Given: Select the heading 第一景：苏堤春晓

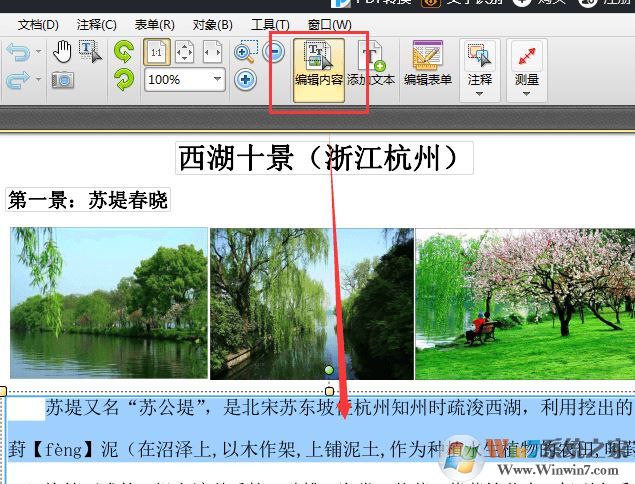Looking at the screenshot, I should 88,200.
